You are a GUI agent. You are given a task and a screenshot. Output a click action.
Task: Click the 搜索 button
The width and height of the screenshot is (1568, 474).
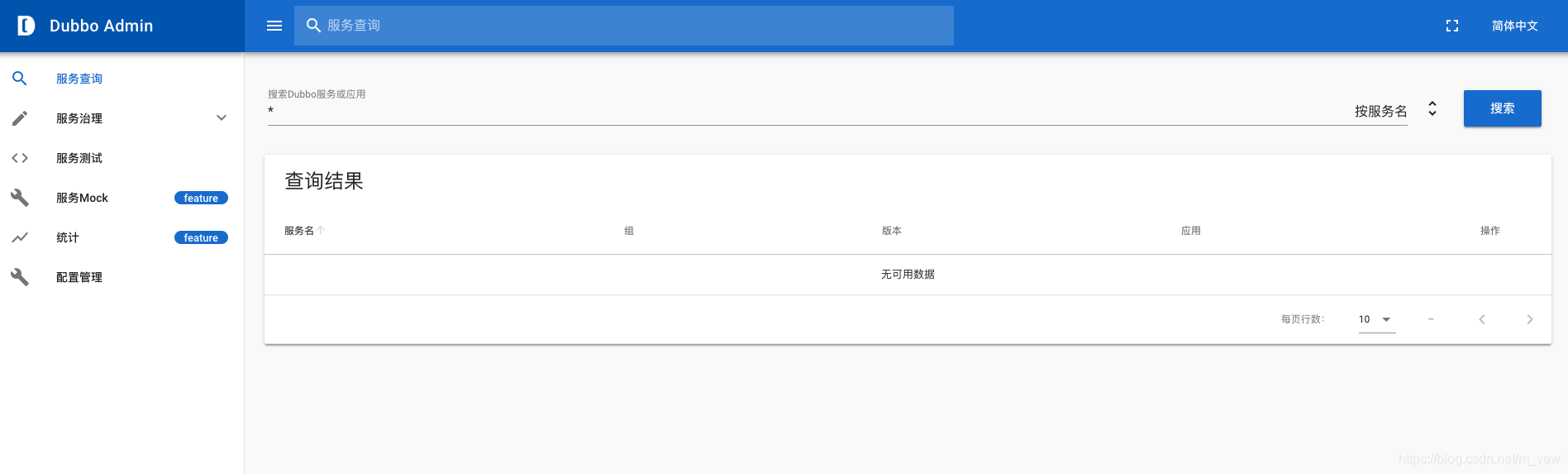[x=1502, y=108]
